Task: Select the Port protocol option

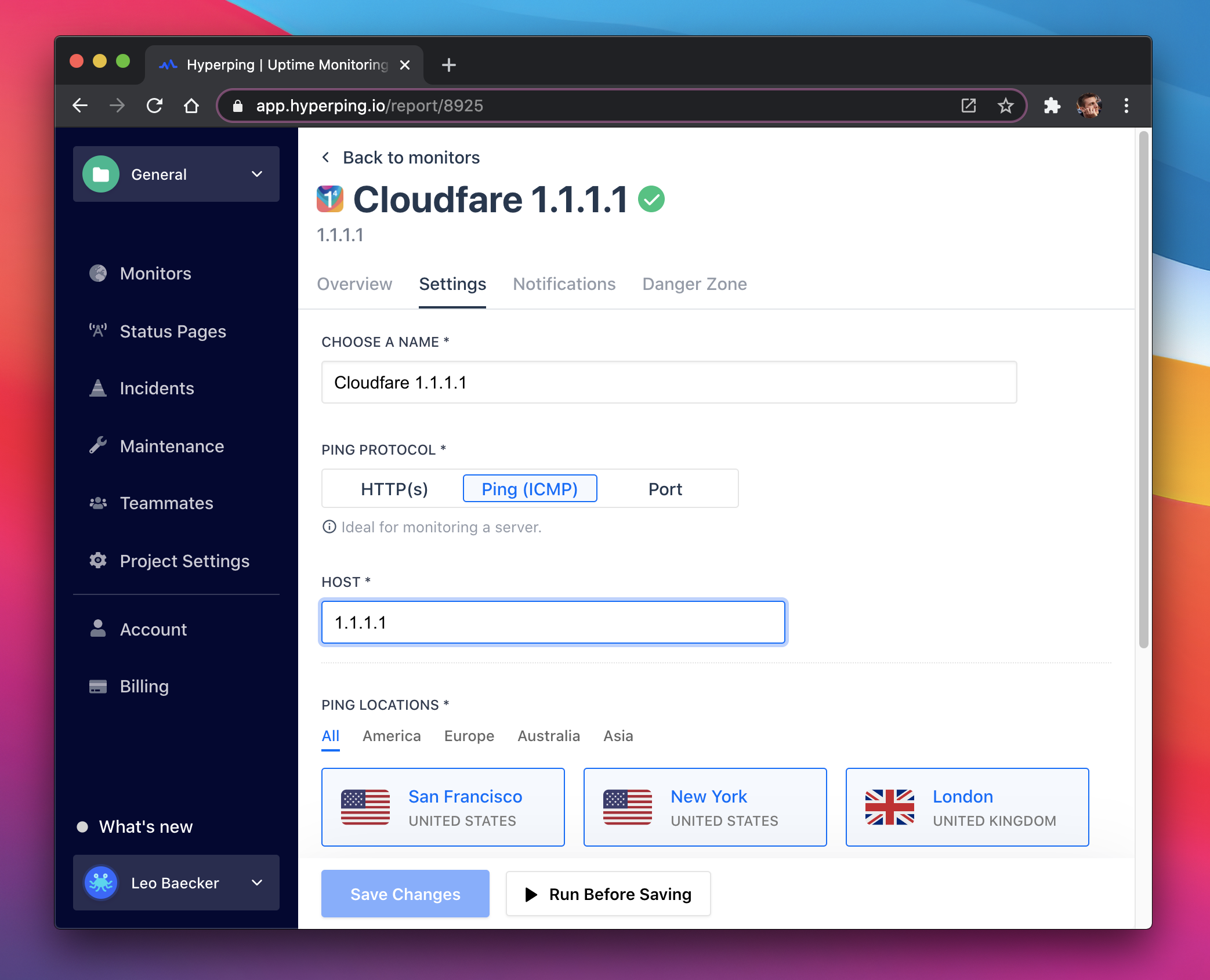Action: coord(665,489)
